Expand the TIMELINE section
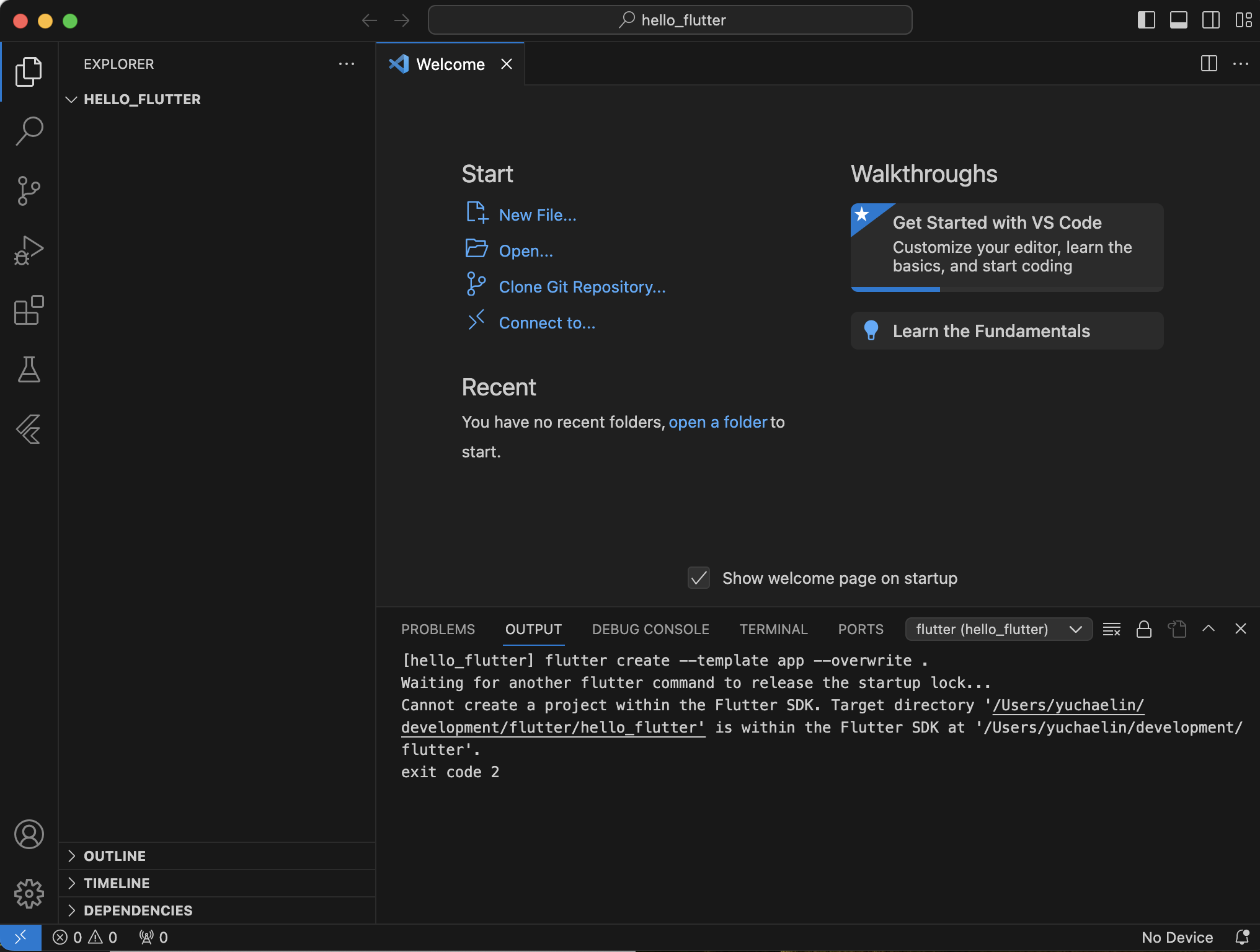The height and width of the screenshot is (952, 1260). coord(217,883)
